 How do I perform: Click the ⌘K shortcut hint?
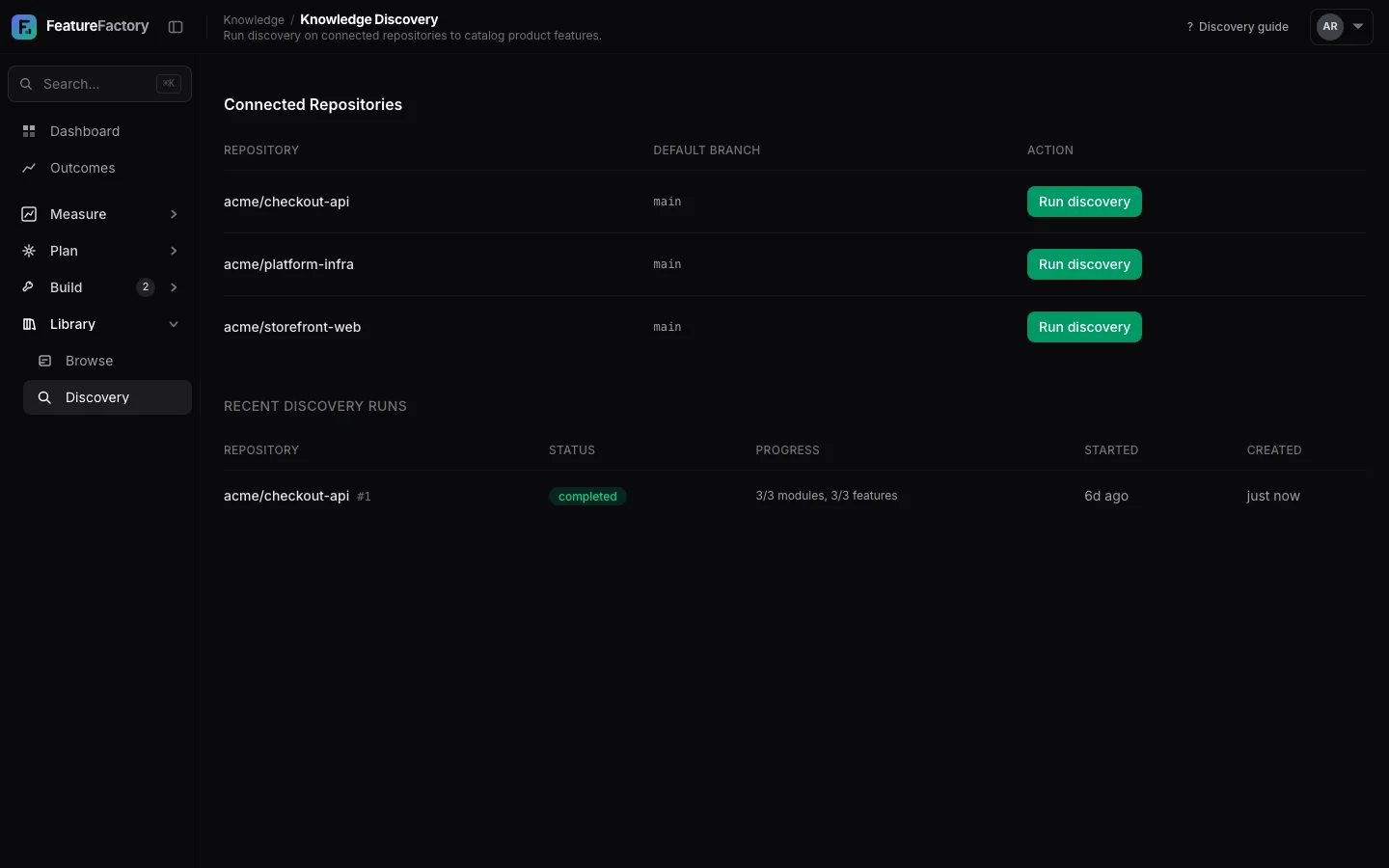click(169, 84)
